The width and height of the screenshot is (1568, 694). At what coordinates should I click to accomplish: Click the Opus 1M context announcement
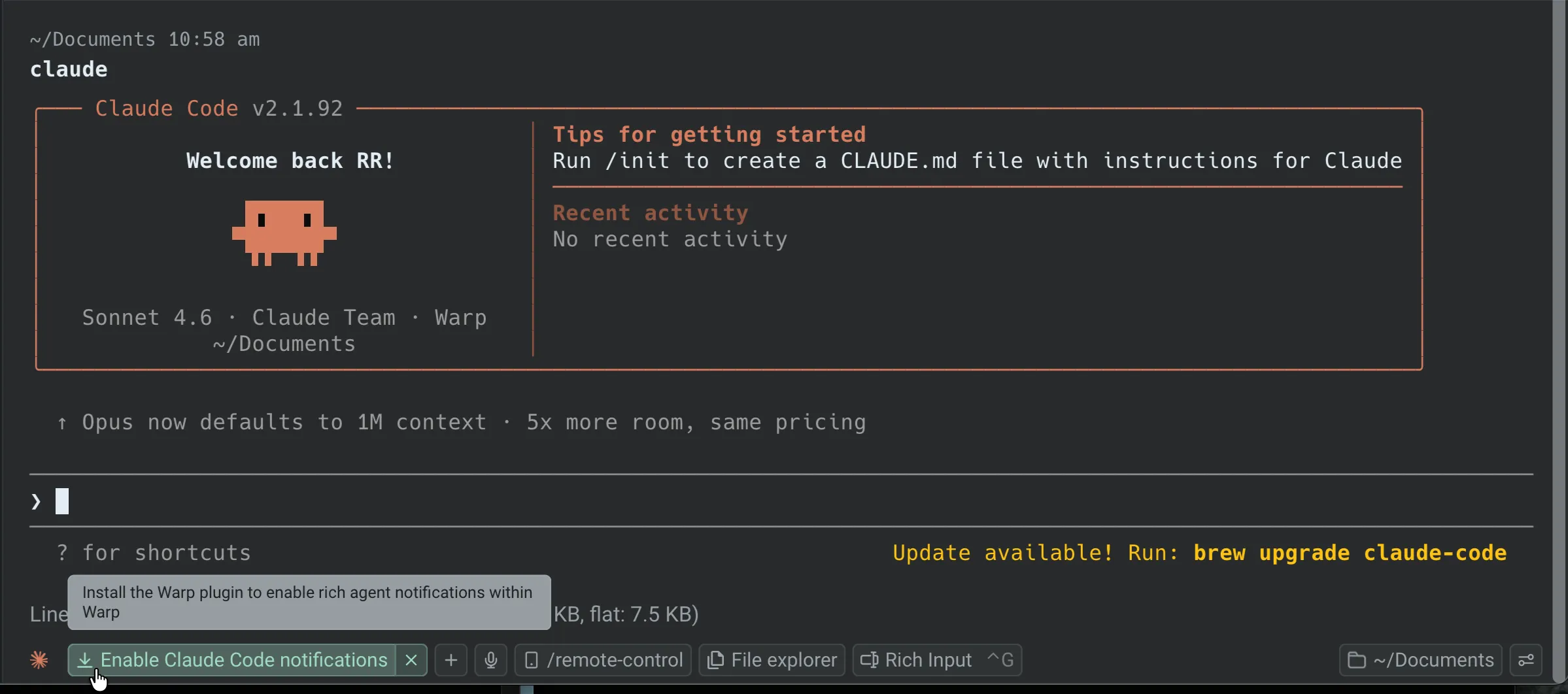(462, 422)
